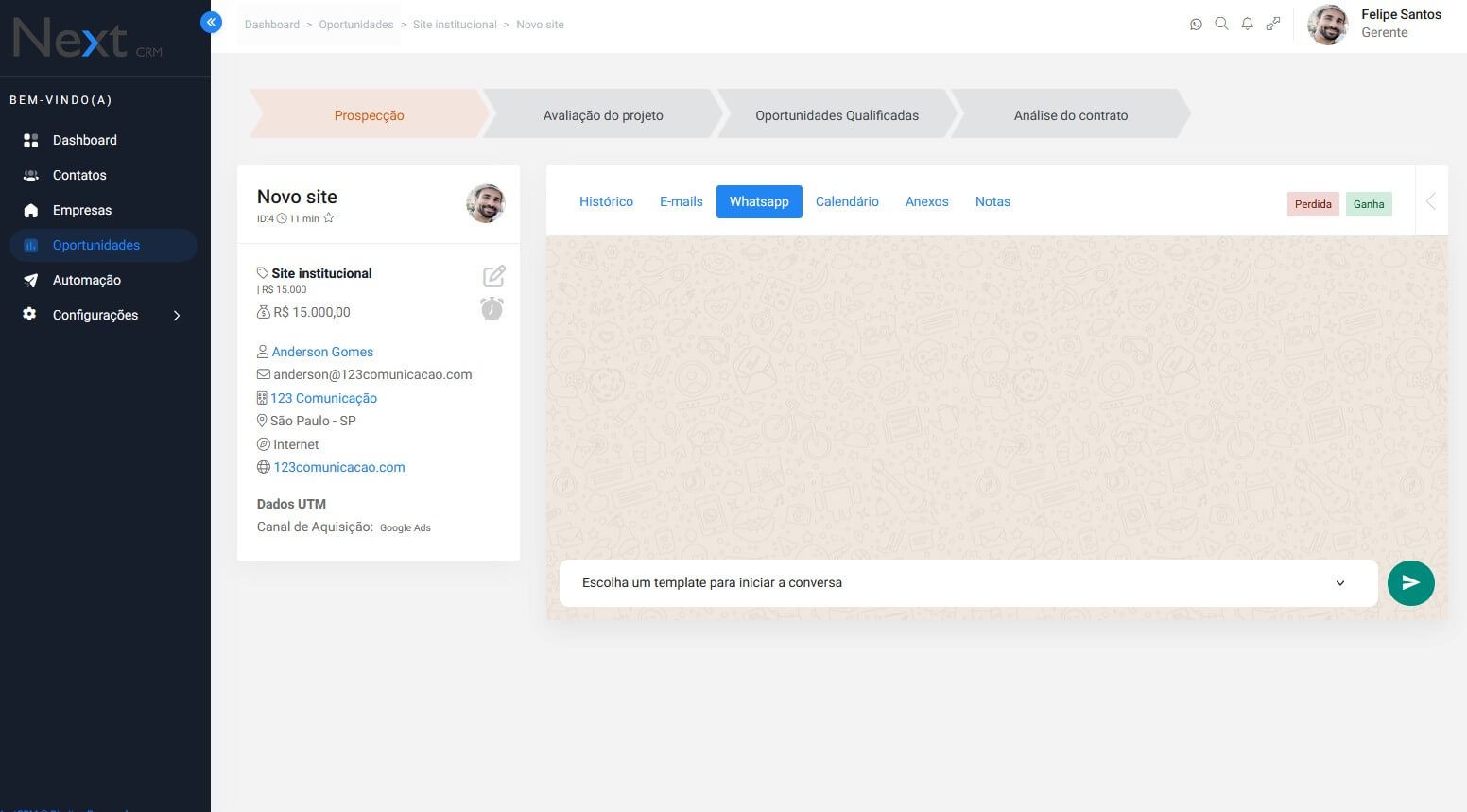Switch to Histórico tab

(x=606, y=201)
